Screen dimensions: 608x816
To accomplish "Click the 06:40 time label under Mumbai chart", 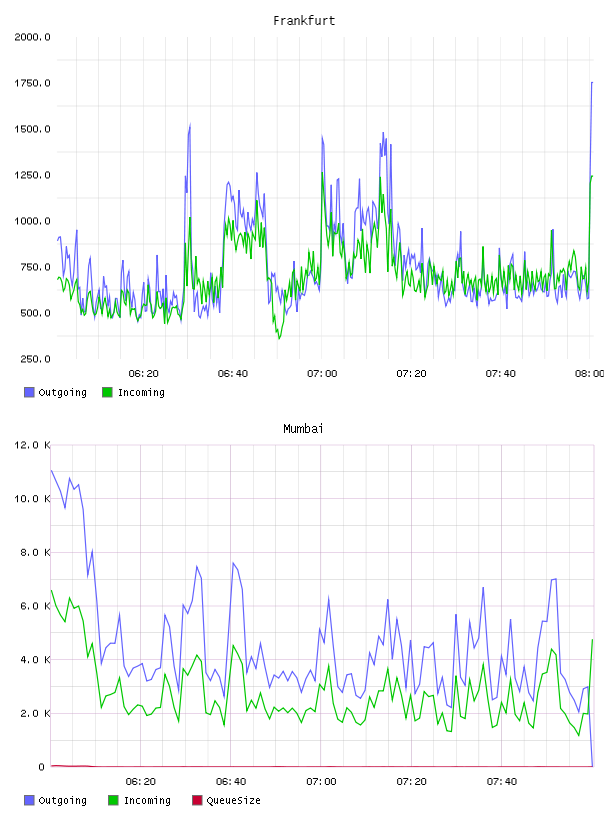I will [231, 782].
